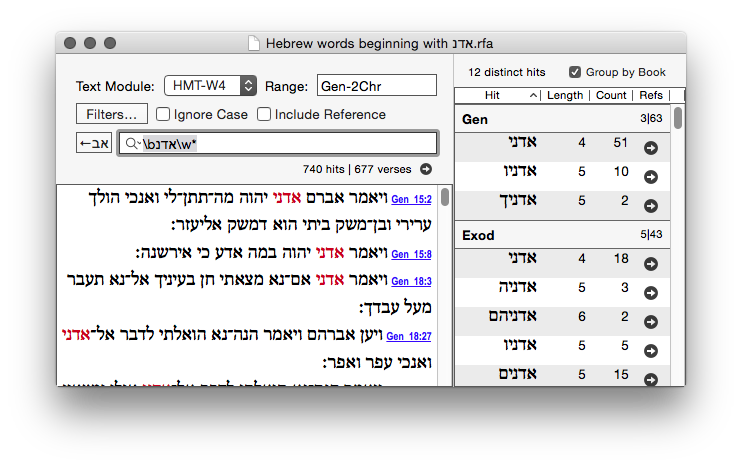Image resolution: width=742 pixels, height=467 pixels.
Task: Open the Gen 15:2 verse link
Action: point(411,199)
